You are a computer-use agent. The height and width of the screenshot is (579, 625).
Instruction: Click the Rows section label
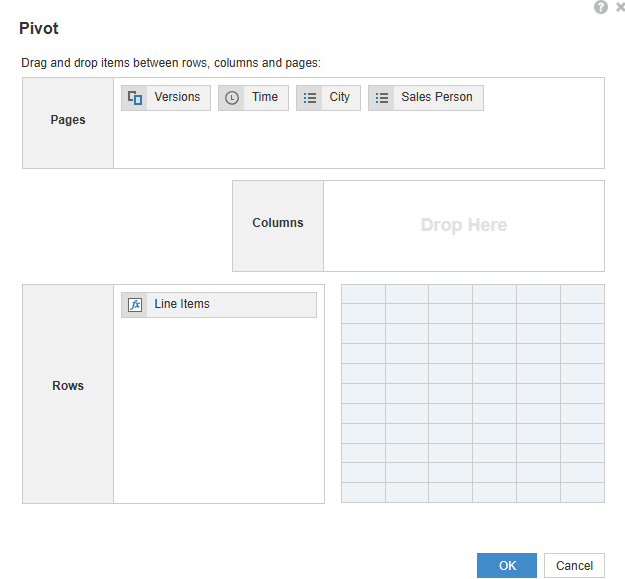[68, 386]
